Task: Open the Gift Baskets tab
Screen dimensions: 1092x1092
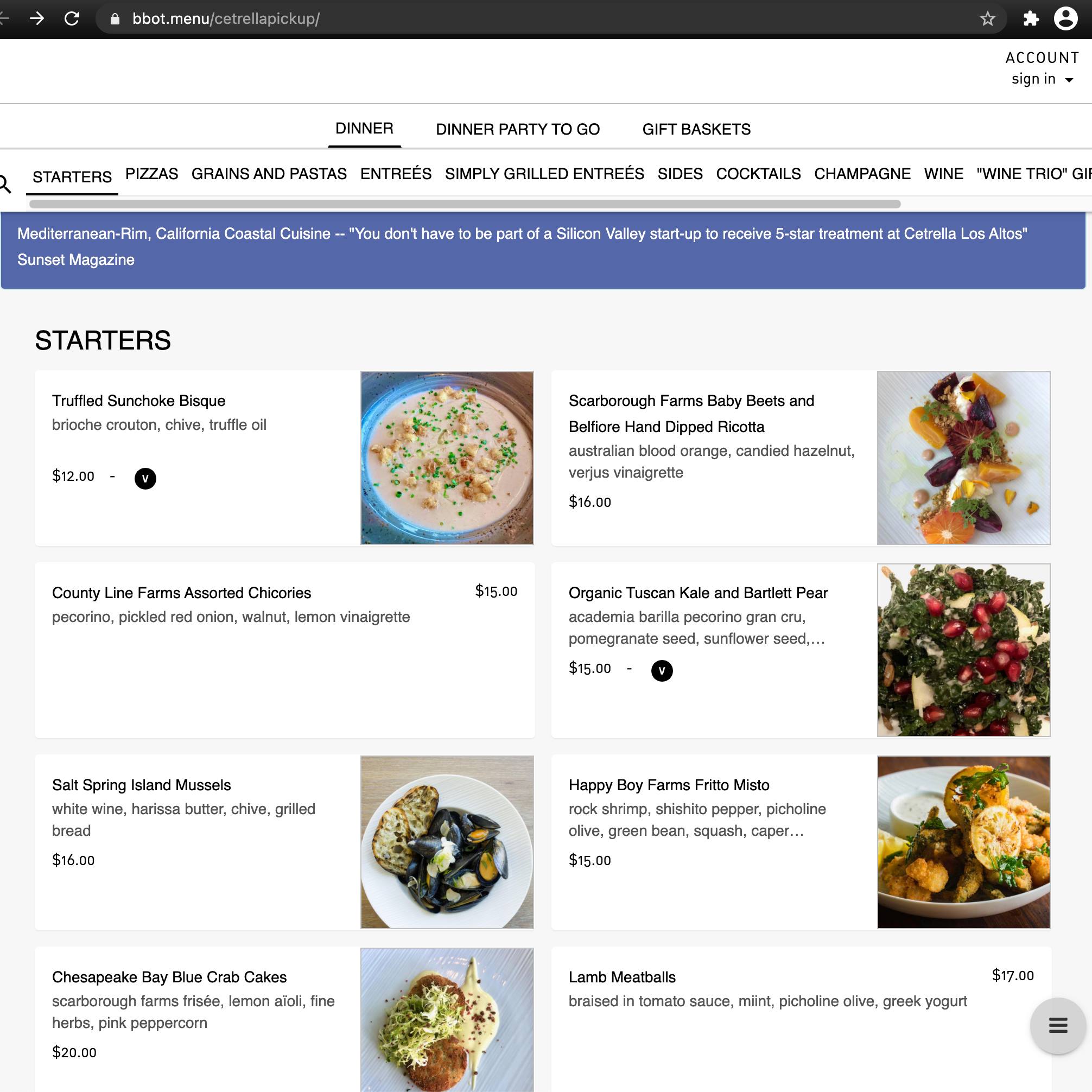Action: coord(696,129)
